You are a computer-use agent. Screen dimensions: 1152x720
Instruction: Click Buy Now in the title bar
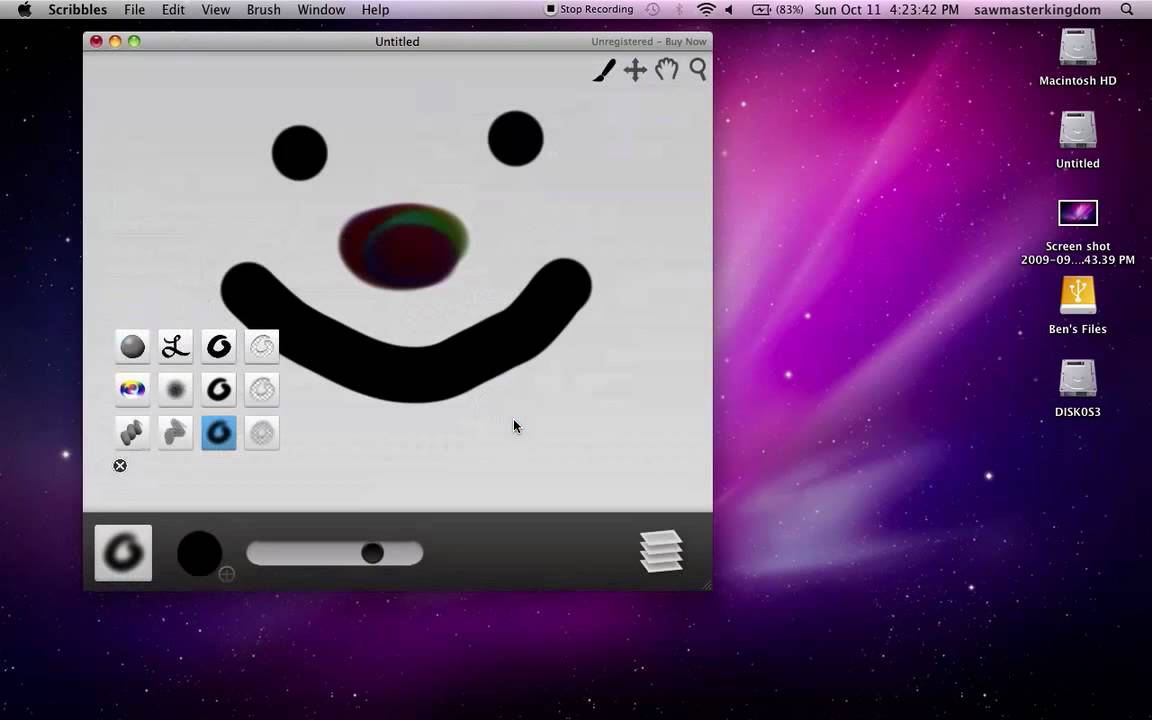686,41
